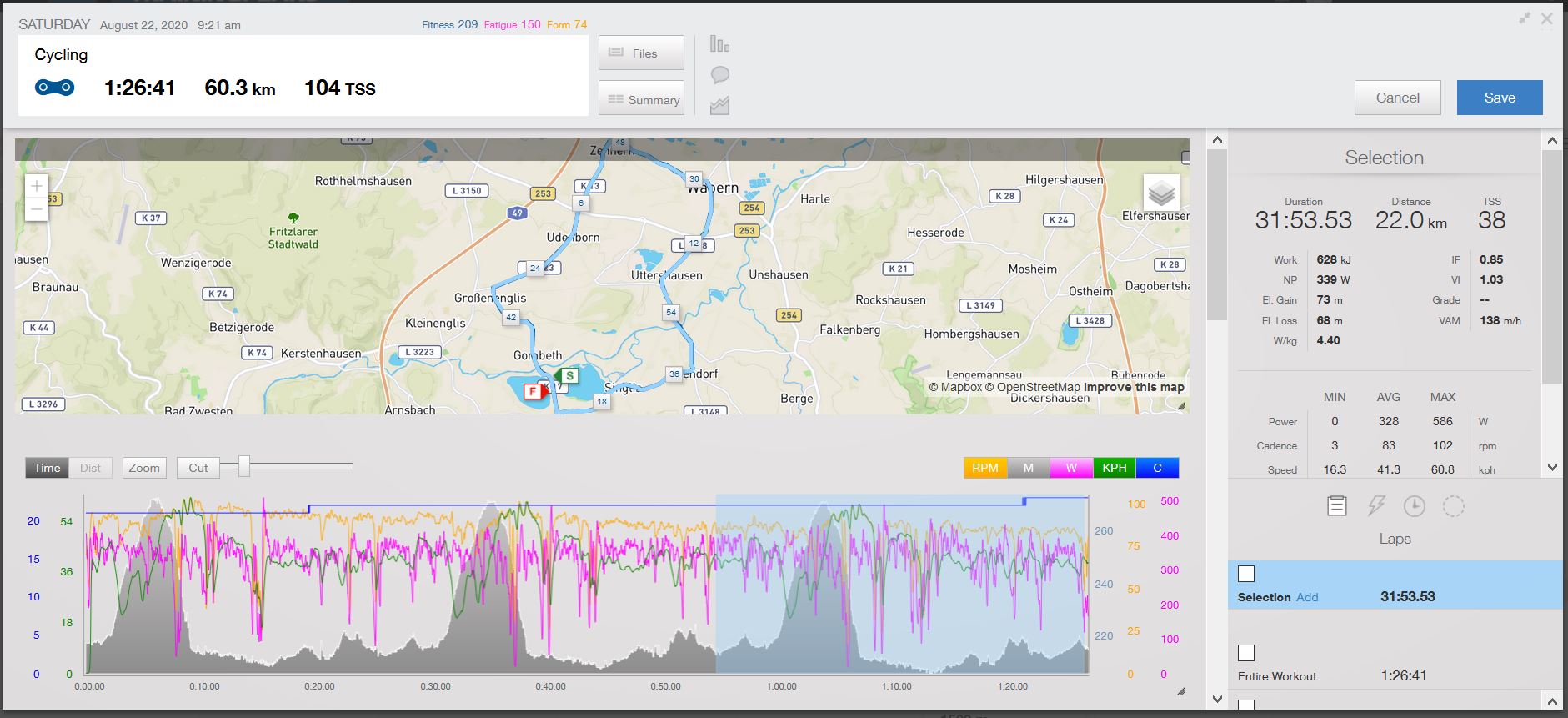Switch chart axis to Dist
The image size is (1568, 718).
90,468
